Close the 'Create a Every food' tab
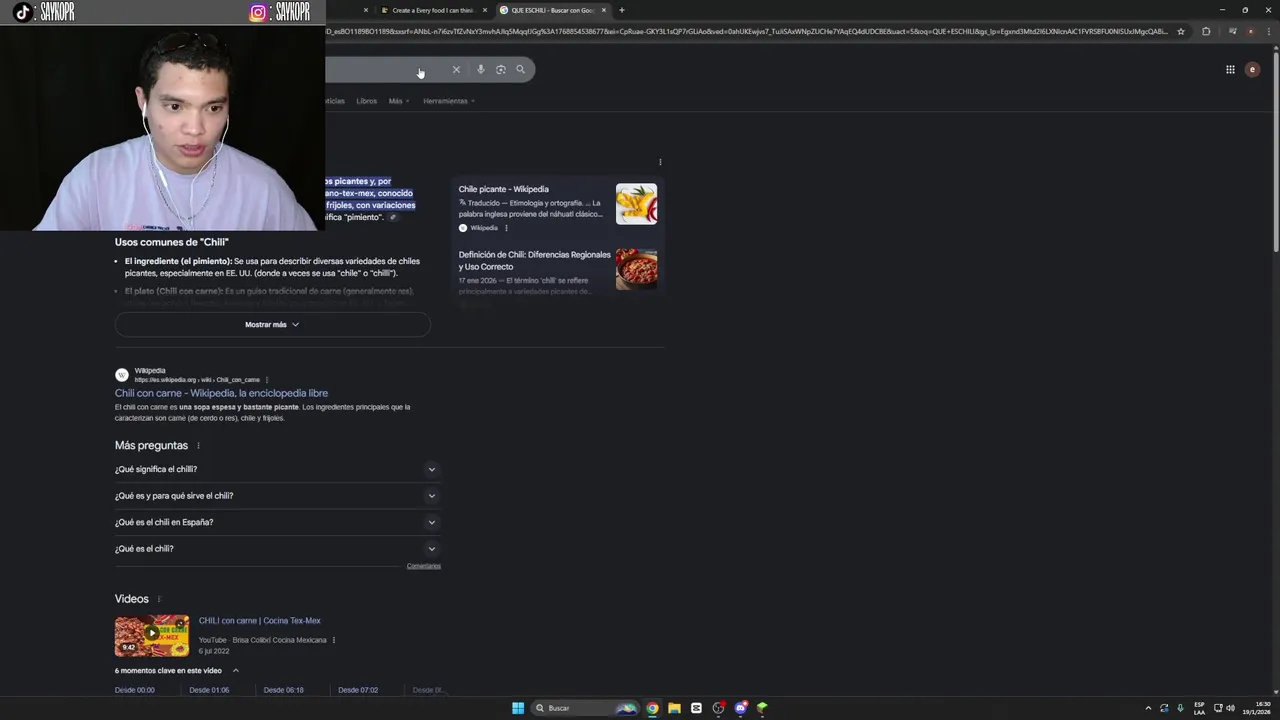1280x720 pixels. (x=485, y=10)
